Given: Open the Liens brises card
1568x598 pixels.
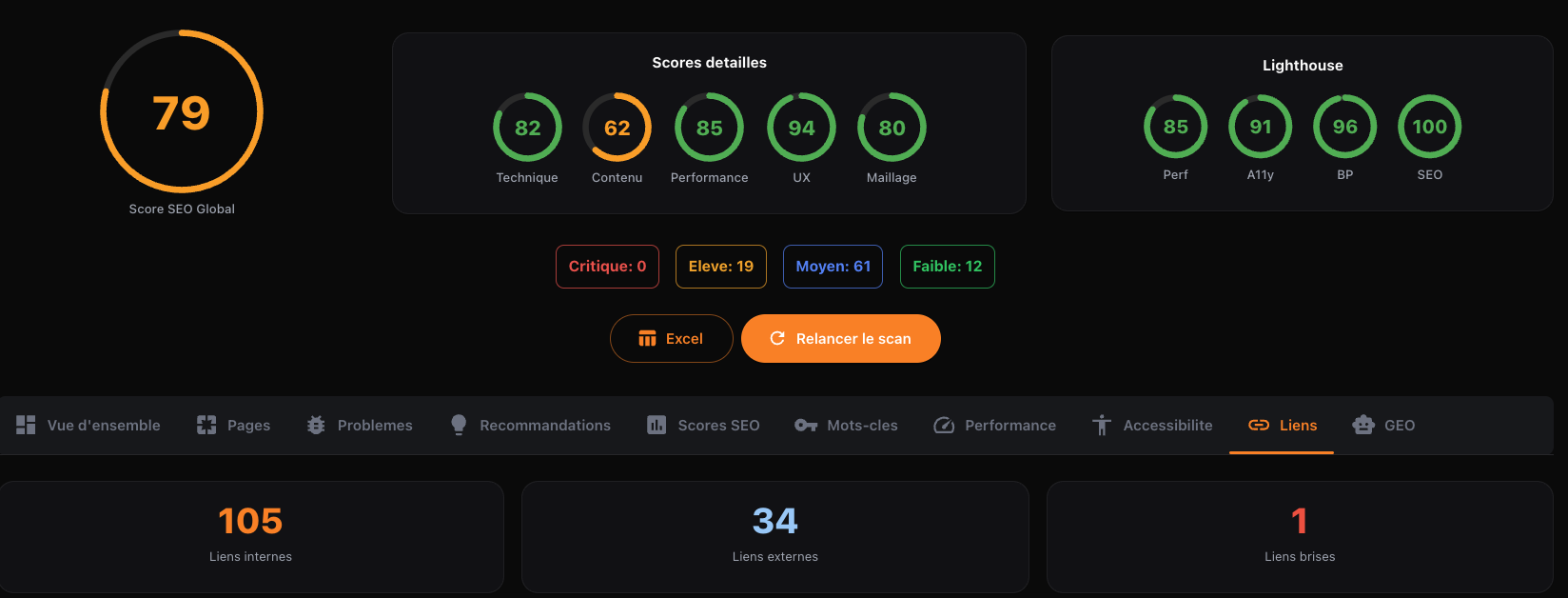Looking at the screenshot, I should click(1300, 536).
